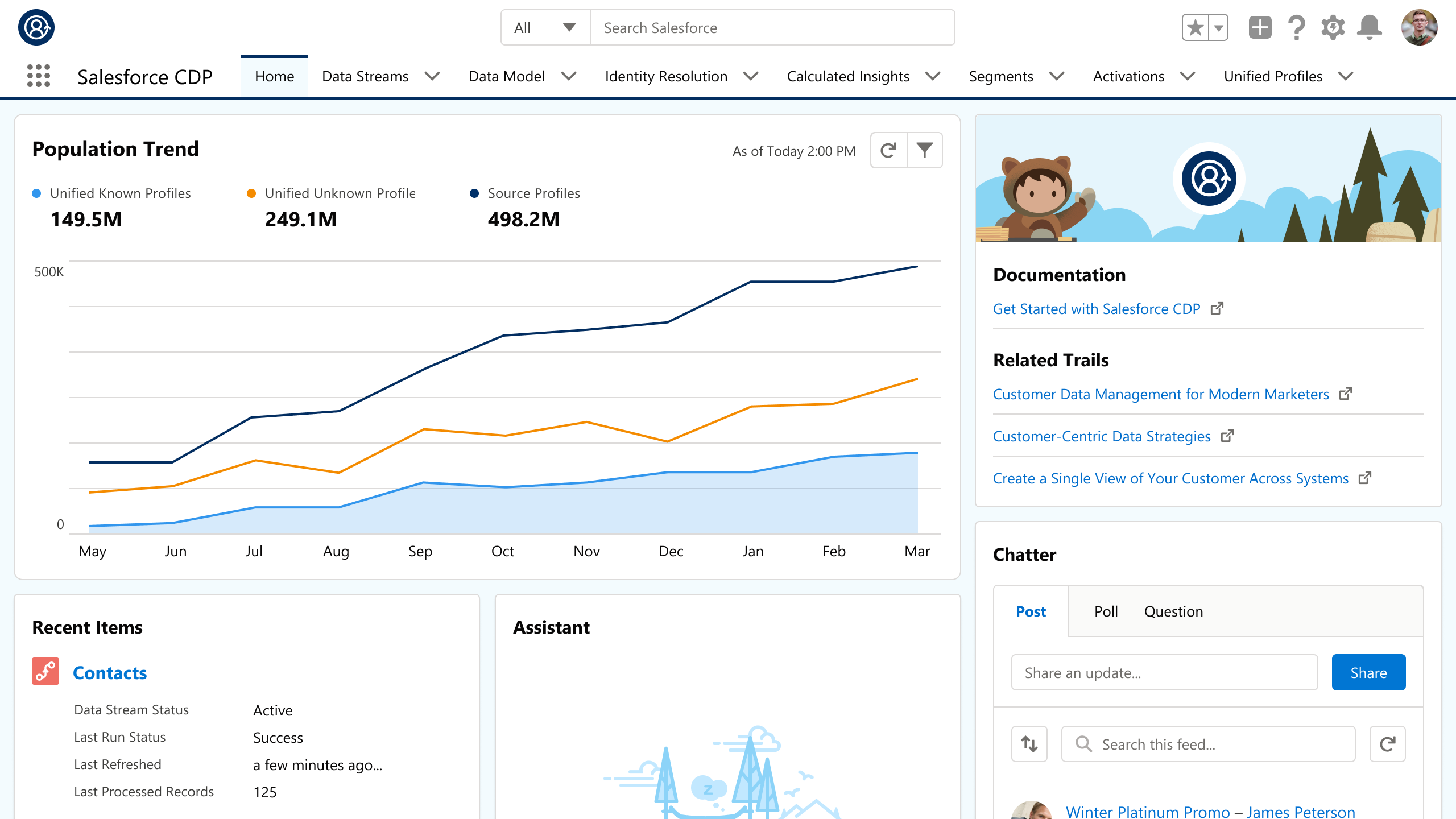This screenshot has height=819, width=1456.
Task: Click the Share button in Chatter
Action: [x=1368, y=672]
